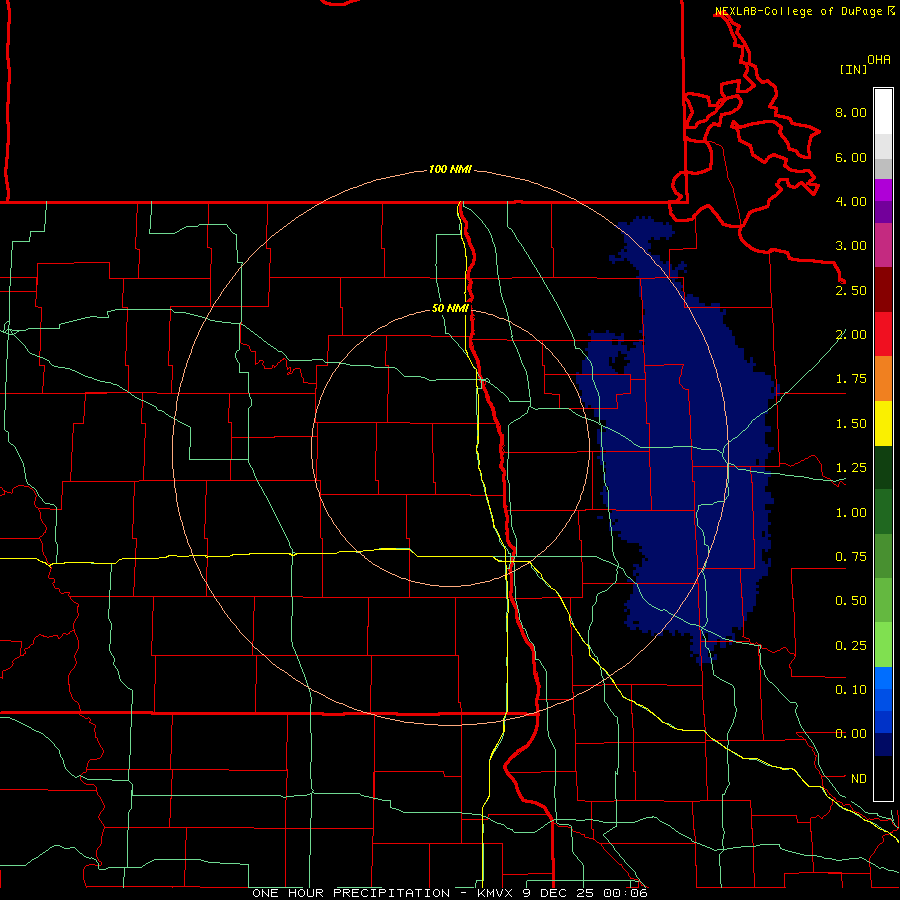Select the yellow 1.50 color swatch
The height and width of the screenshot is (900, 900).
[883, 423]
